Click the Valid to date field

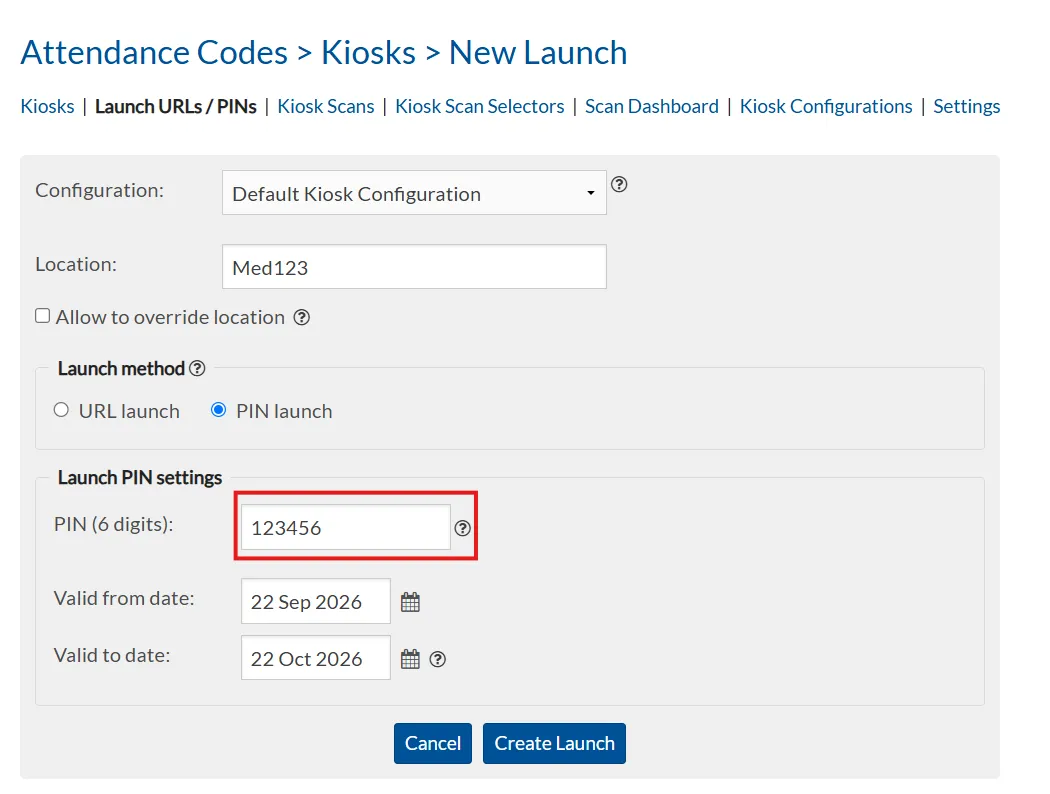[x=315, y=657]
